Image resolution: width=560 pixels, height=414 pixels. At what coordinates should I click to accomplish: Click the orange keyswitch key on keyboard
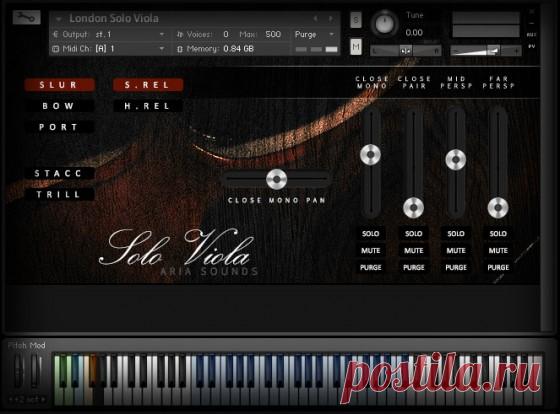click(x=92, y=370)
